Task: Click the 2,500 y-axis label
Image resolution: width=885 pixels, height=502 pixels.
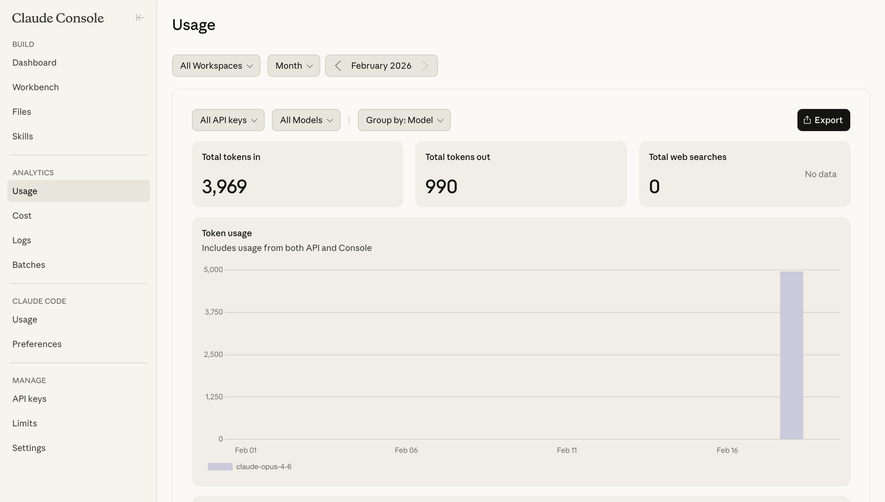Action: (x=213, y=354)
